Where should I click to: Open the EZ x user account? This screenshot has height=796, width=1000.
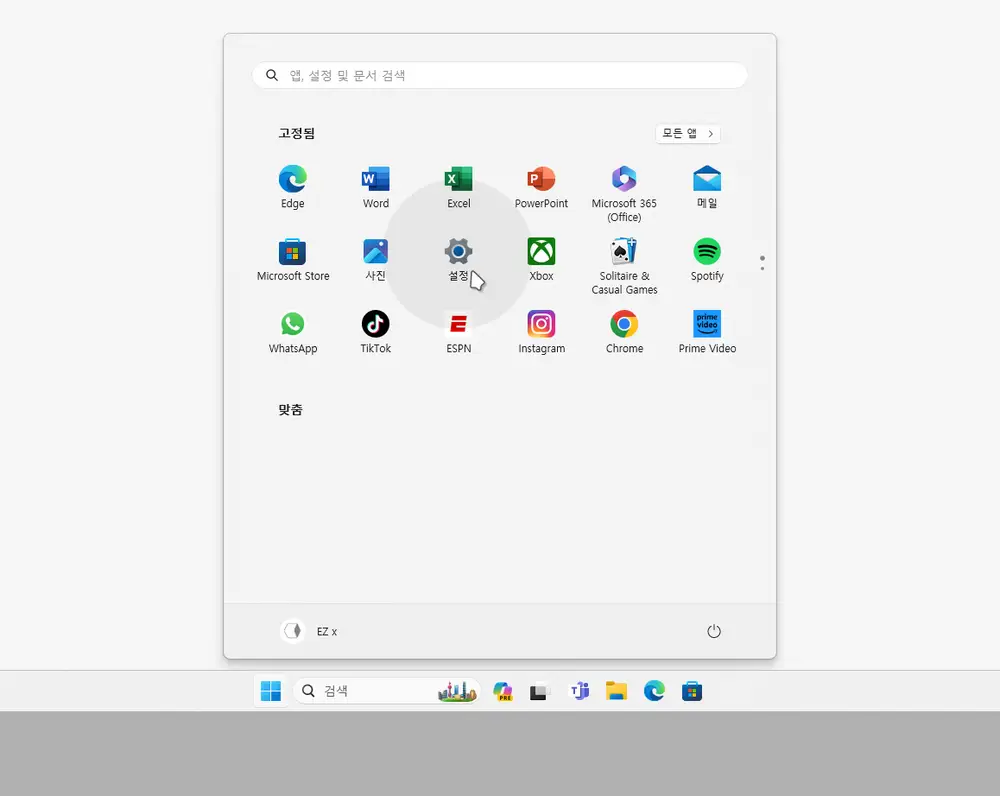tap(309, 631)
